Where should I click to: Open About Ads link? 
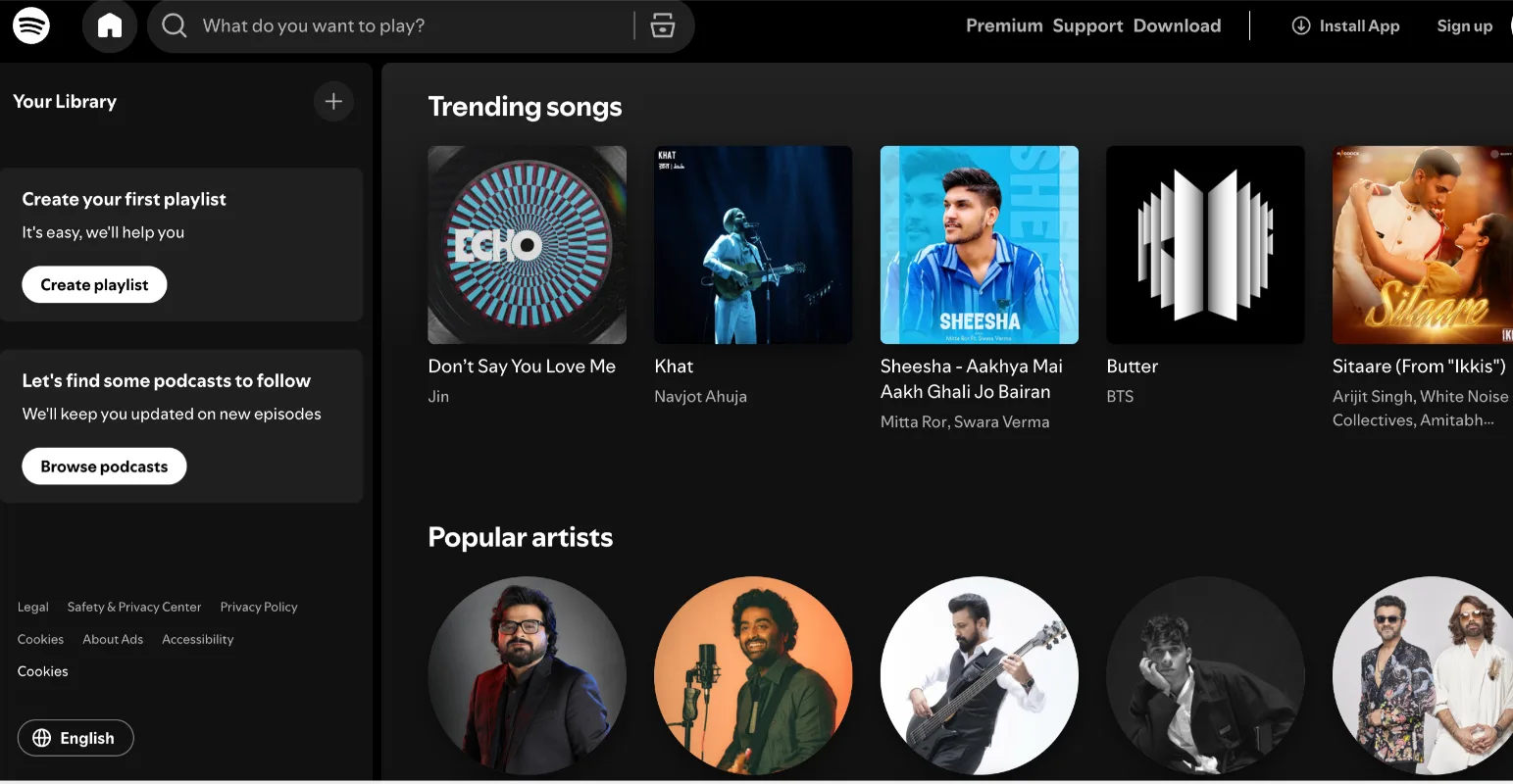point(113,639)
